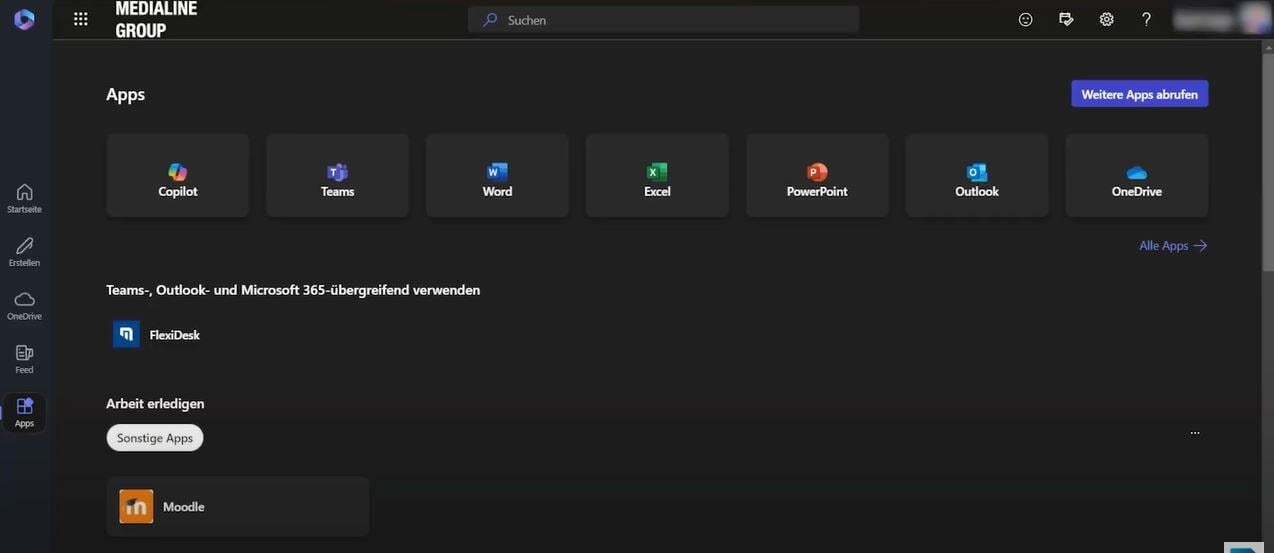The image size is (1274, 553).
Task: Launch Teams from the apps list
Action: (x=337, y=176)
